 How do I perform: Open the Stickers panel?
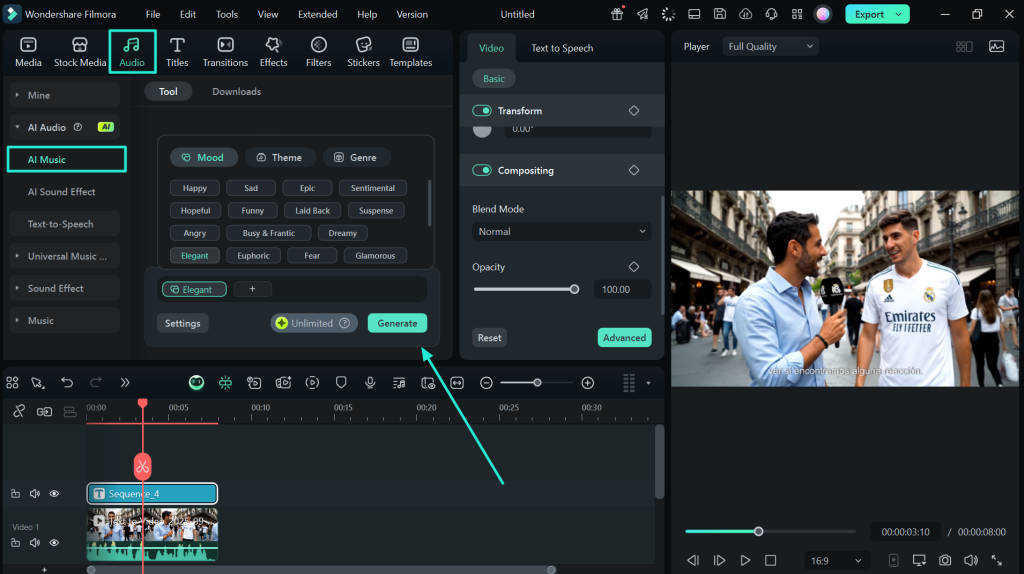(363, 52)
